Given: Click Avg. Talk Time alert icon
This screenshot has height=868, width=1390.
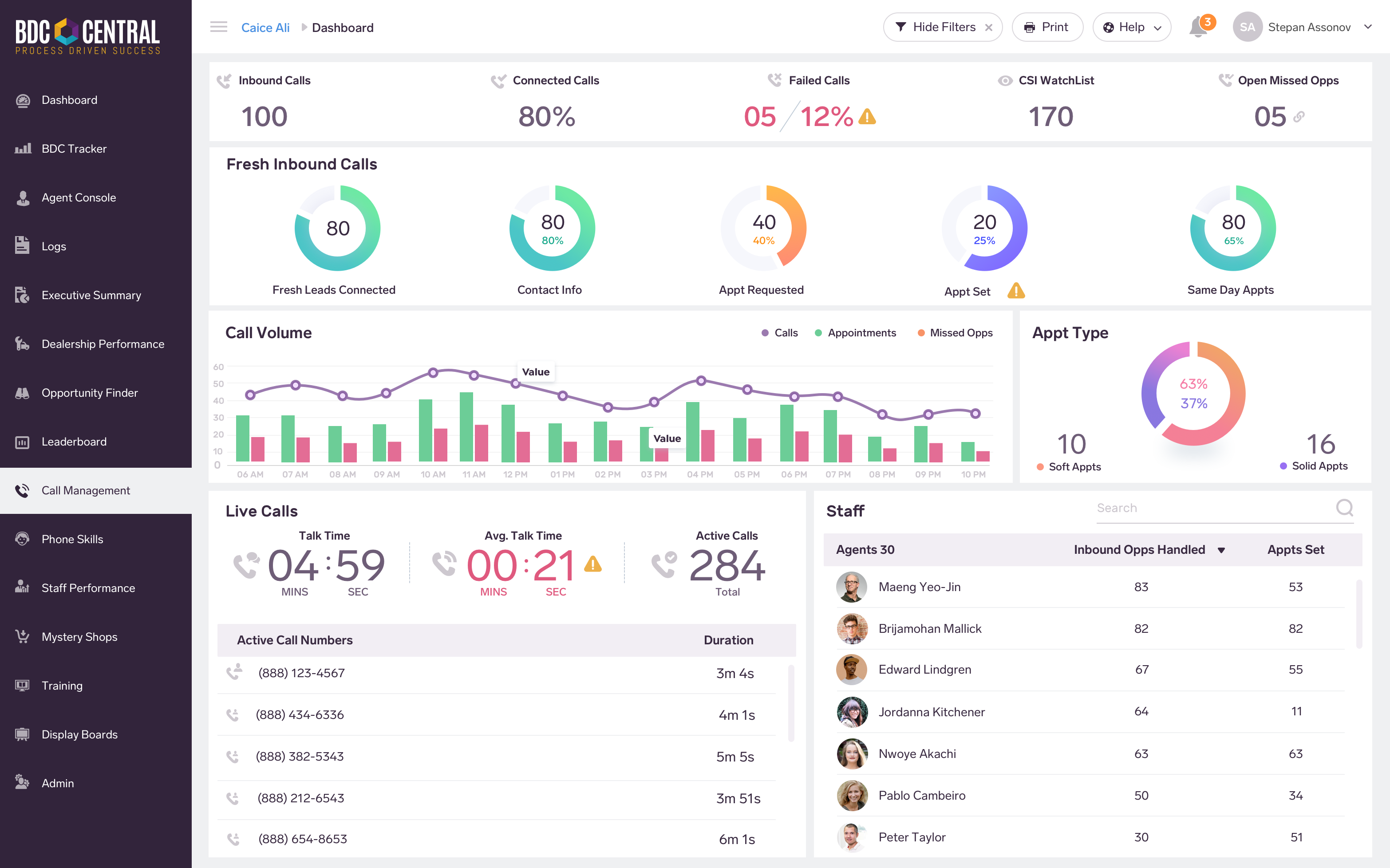Looking at the screenshot, I should coord(593,565).
